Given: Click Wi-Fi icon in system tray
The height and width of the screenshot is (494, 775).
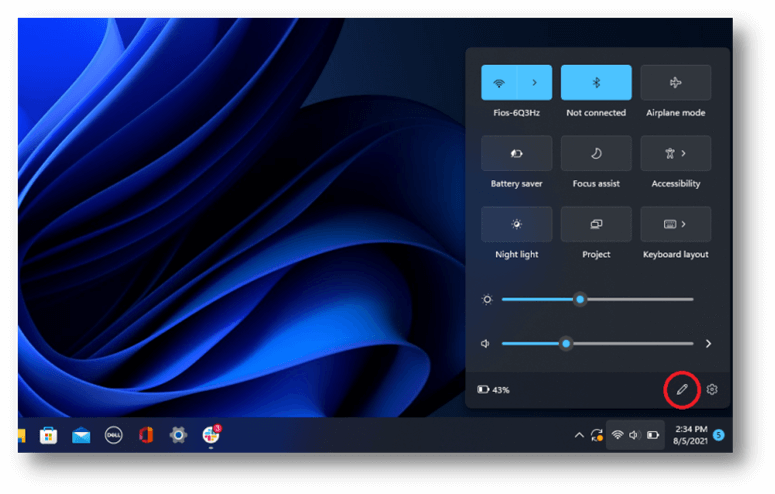Looking at the screenshot, I should pyautogui.click(x=617, y=435).
